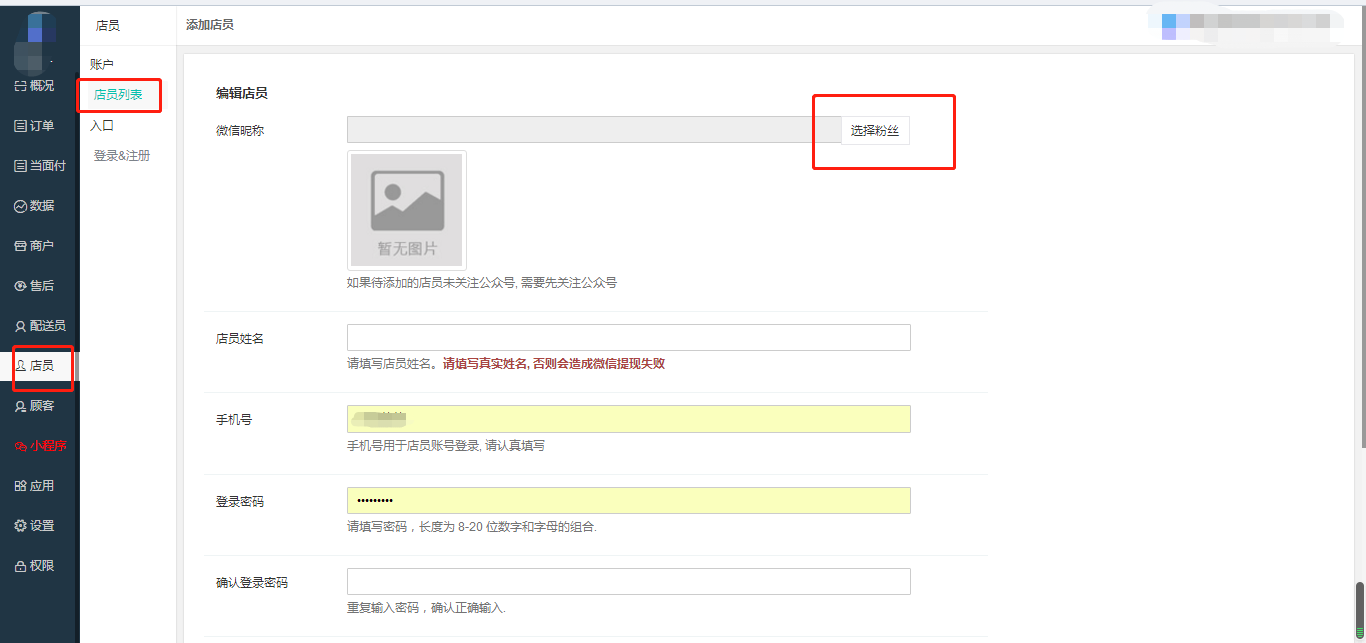
Task: Focus the 店员姓名 input field
Action: click(x=629, y=338)
